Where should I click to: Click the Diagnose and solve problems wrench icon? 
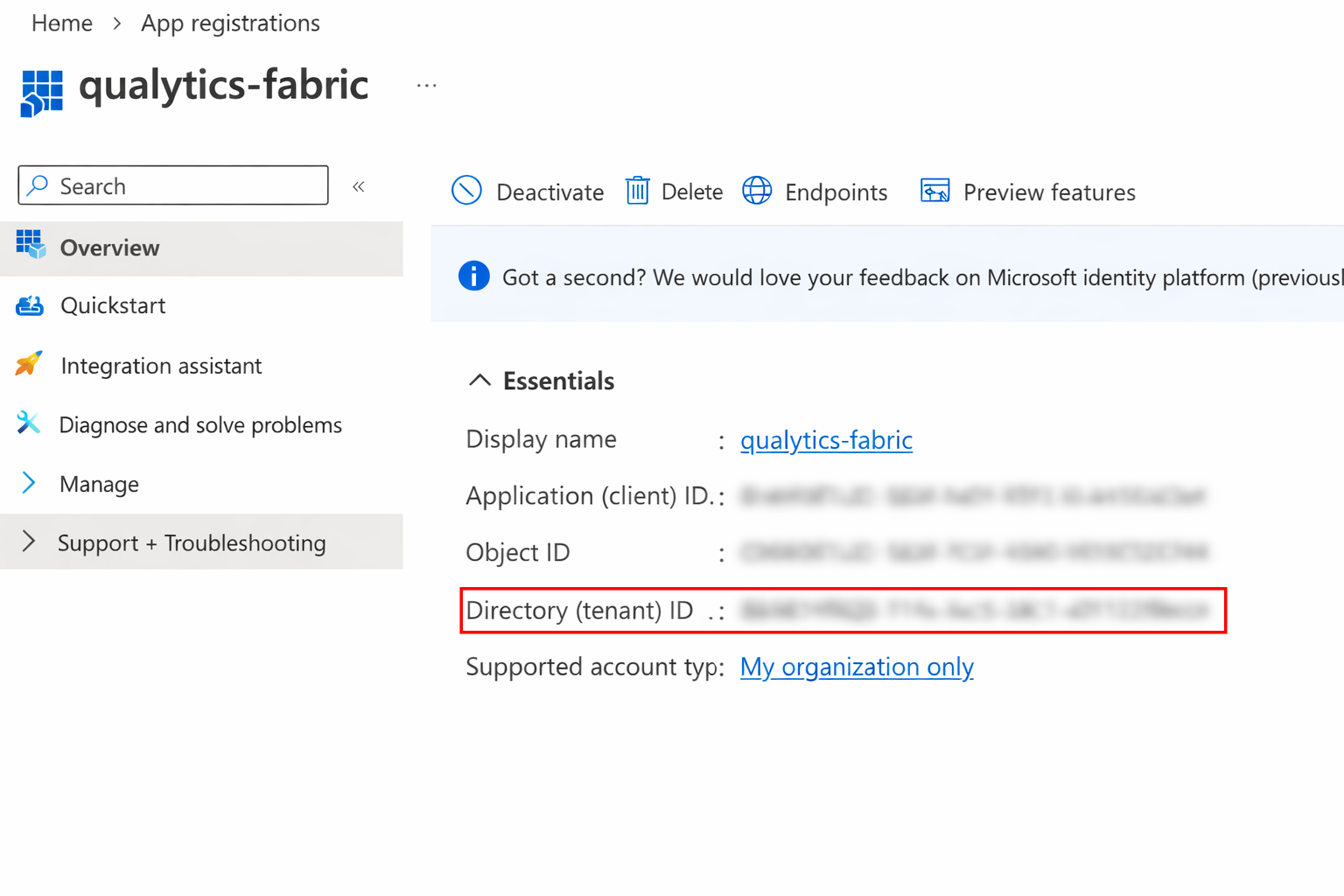coord(29,423)
